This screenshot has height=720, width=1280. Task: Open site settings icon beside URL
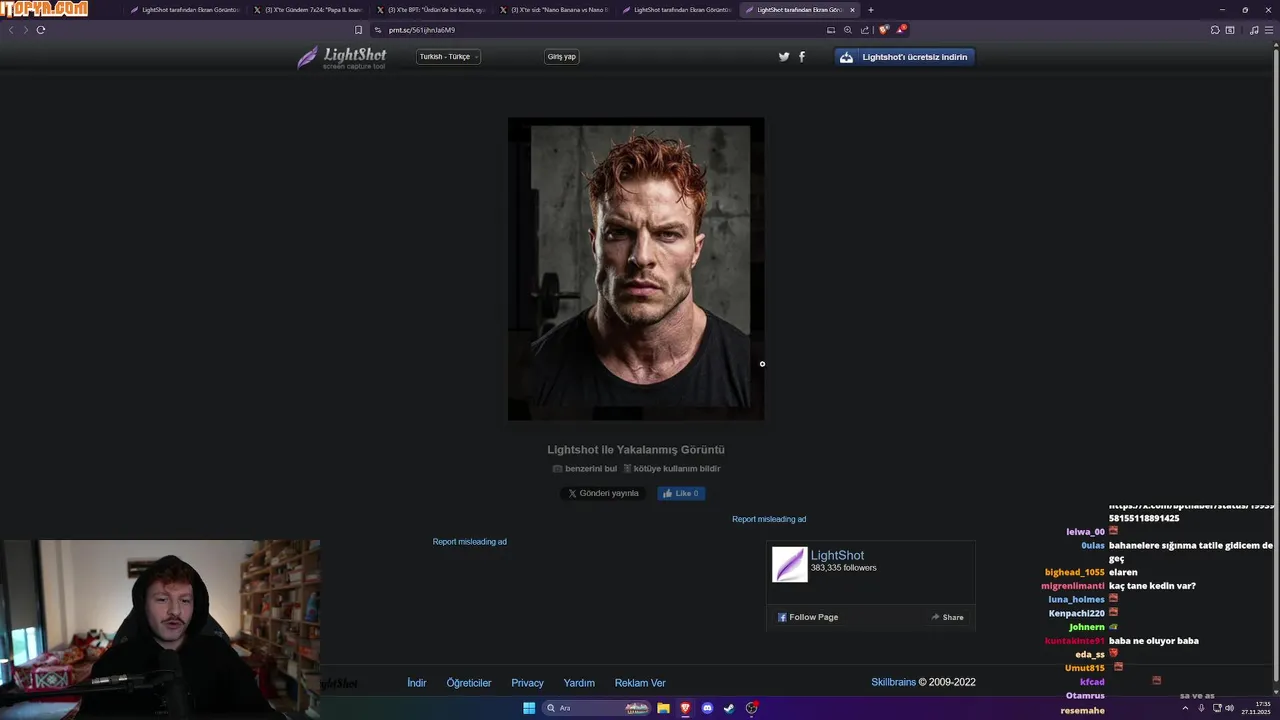[x=378, y=30]
